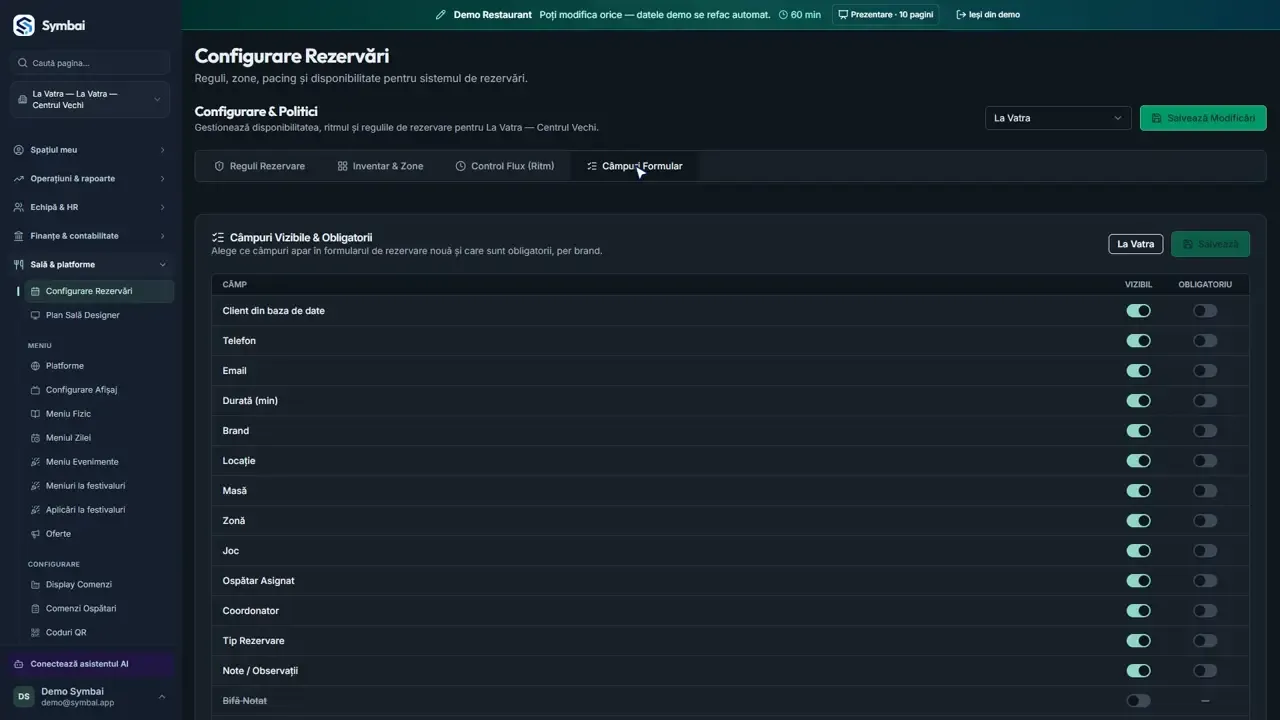Expand the La Vatra — Centrul Vechi location selector
Viewport: 1280px width, 720px height.
(x=90, y=100)
